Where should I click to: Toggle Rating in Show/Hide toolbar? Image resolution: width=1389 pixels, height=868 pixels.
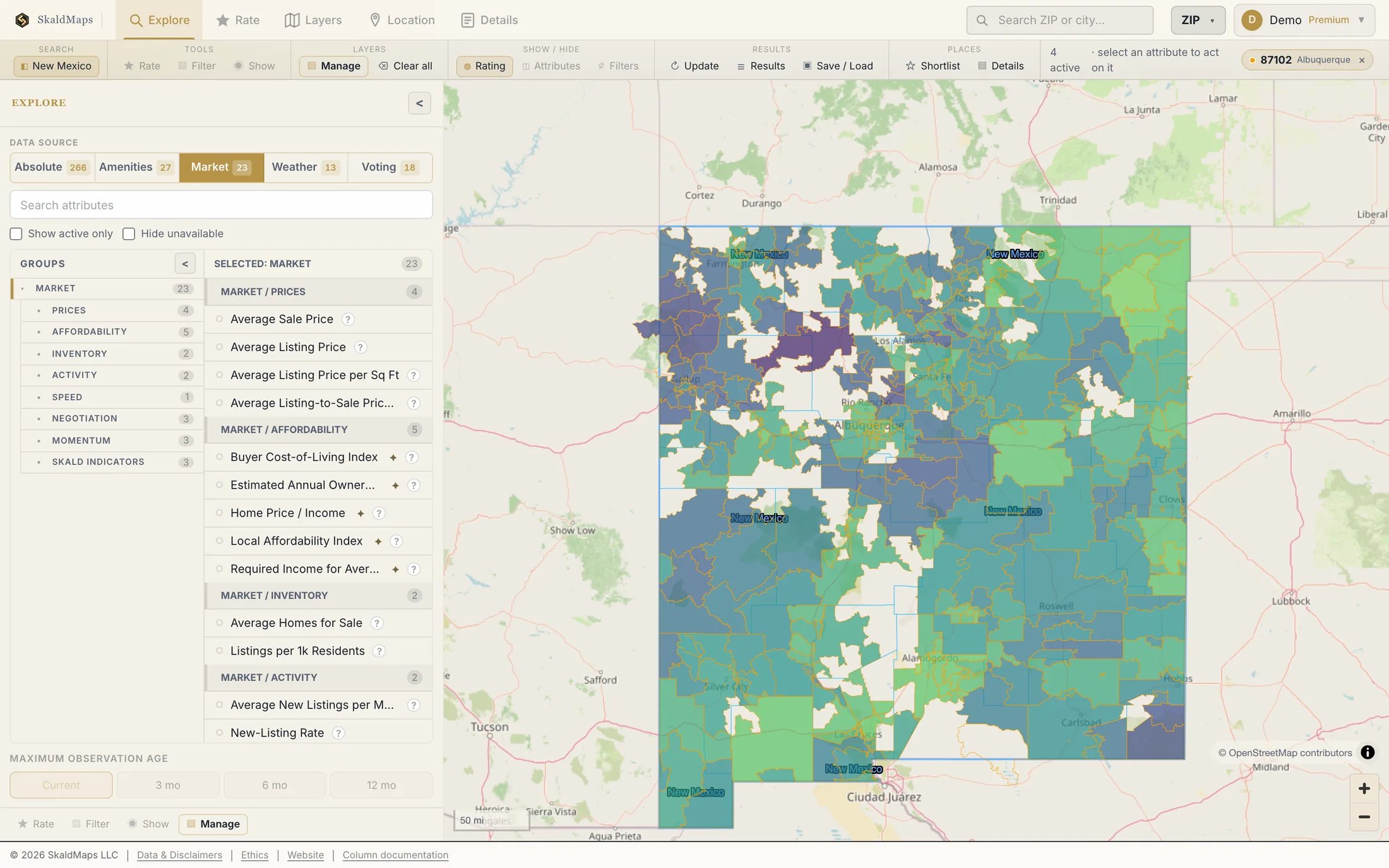coord(484,66)
